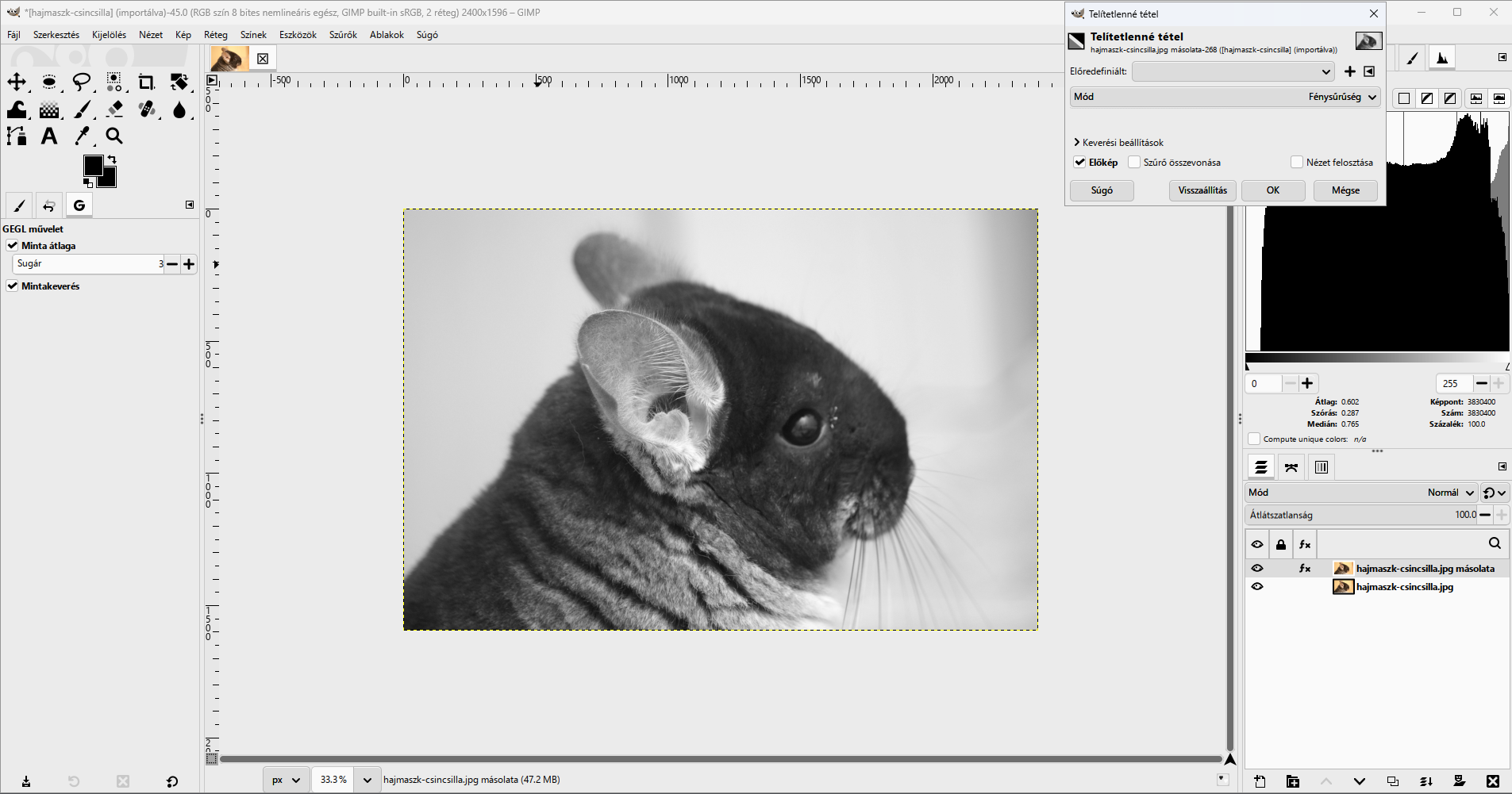Select the Crop tool
The width and height of the screenshot is (1512, 794).
coord(146,82)
